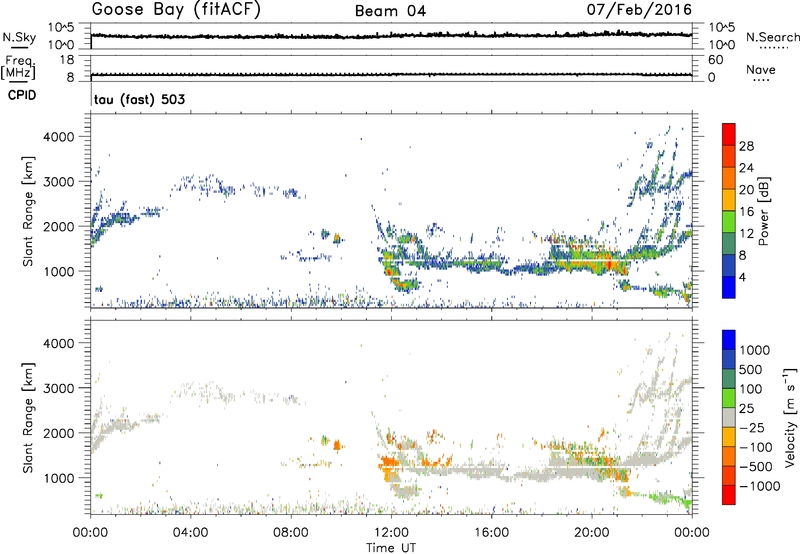Select the "Time UT" axis title
Screen dimensions: 800x554
pyautogui.click(x=391, y=547)
